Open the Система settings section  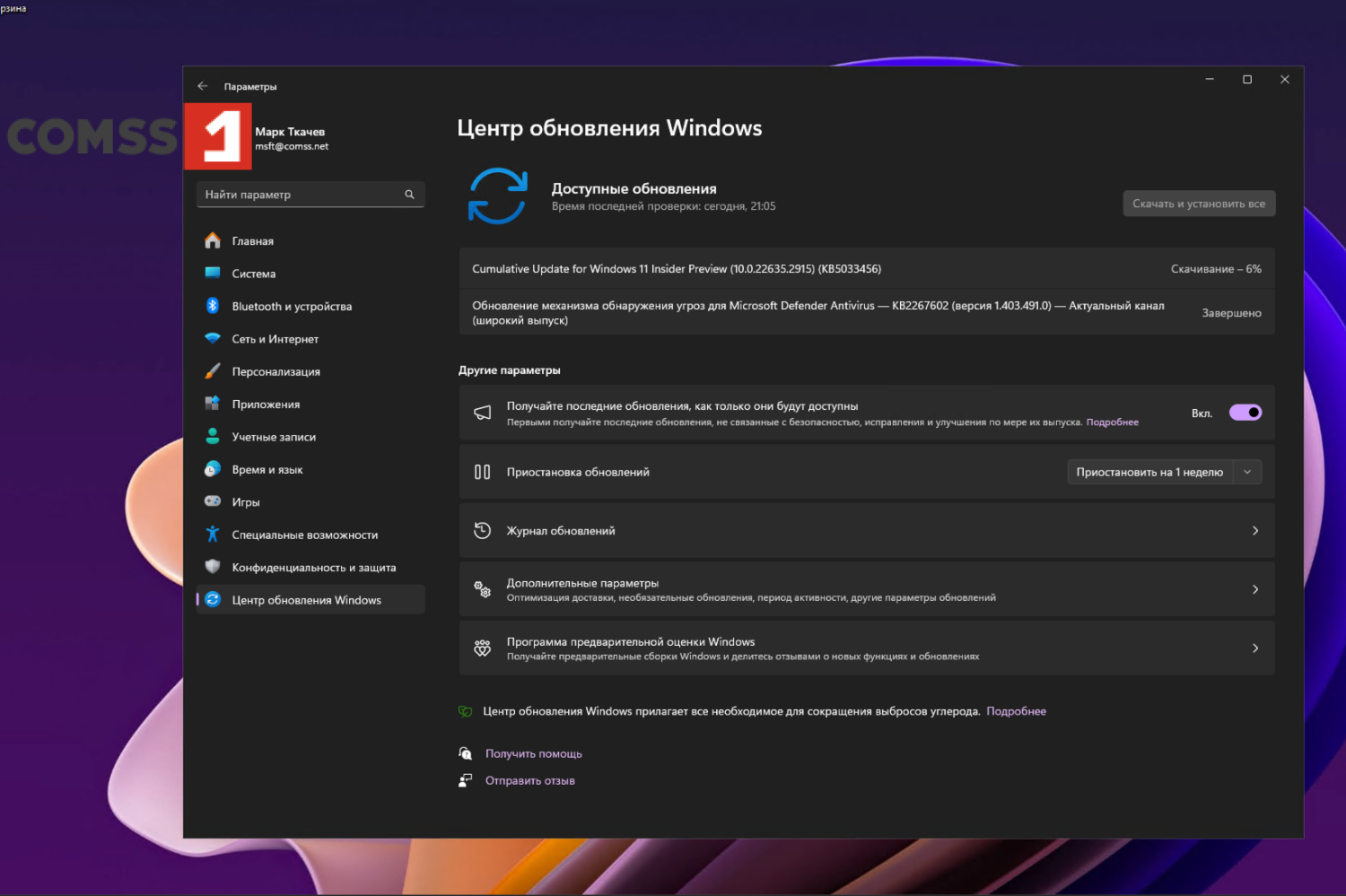click(x=310, y=274)
